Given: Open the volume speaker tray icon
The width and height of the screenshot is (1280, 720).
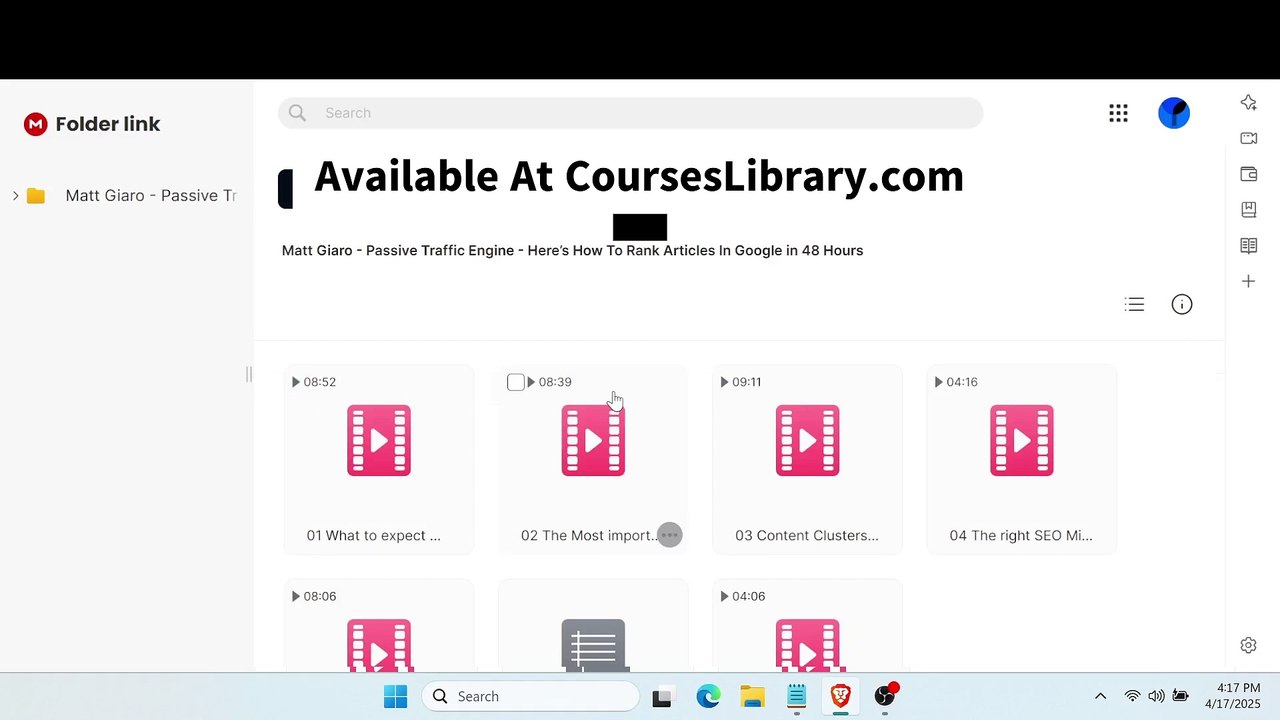Looking at the screenshot, I should tap(1156, 696).
